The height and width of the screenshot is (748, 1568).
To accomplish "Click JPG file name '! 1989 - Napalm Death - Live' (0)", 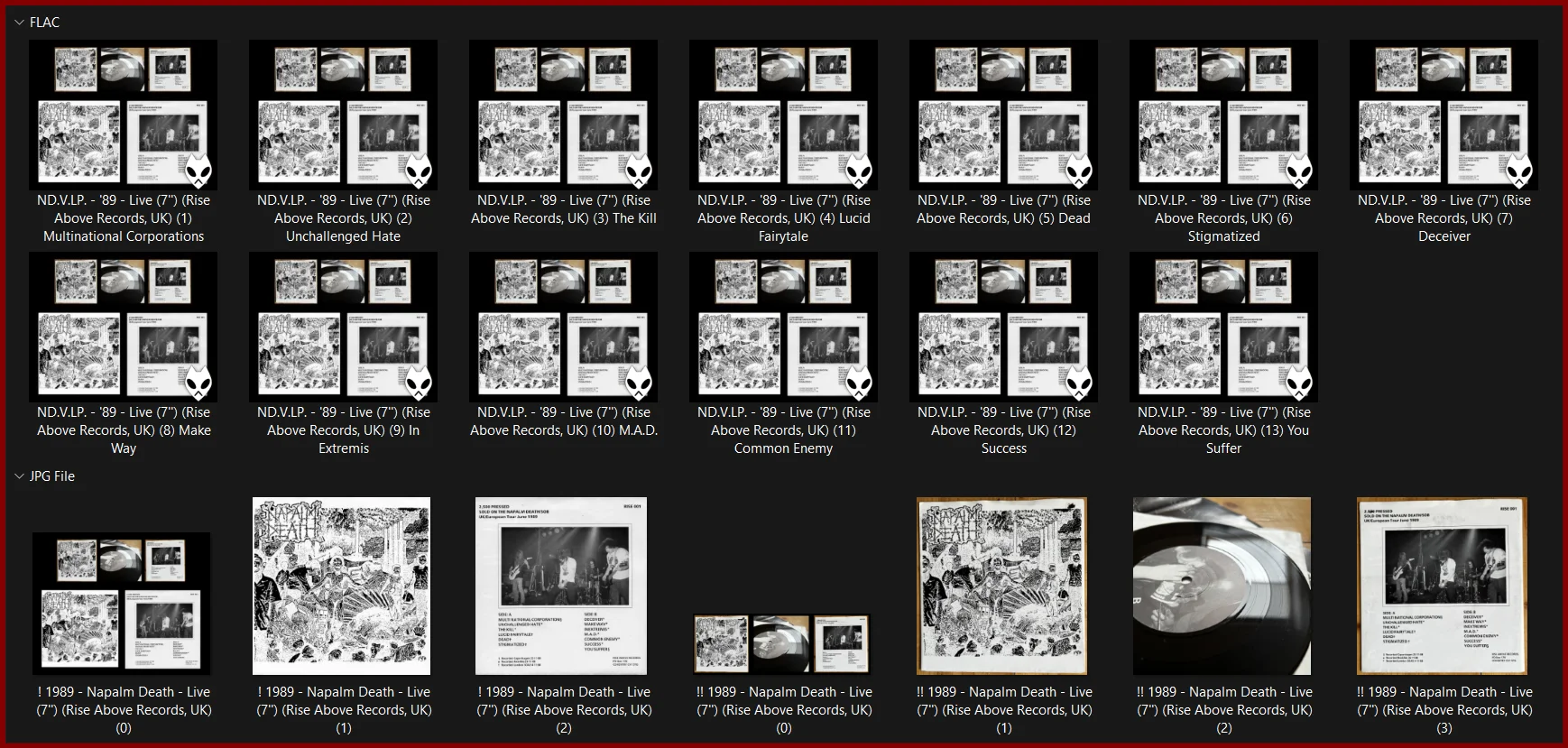I will 124,710.
